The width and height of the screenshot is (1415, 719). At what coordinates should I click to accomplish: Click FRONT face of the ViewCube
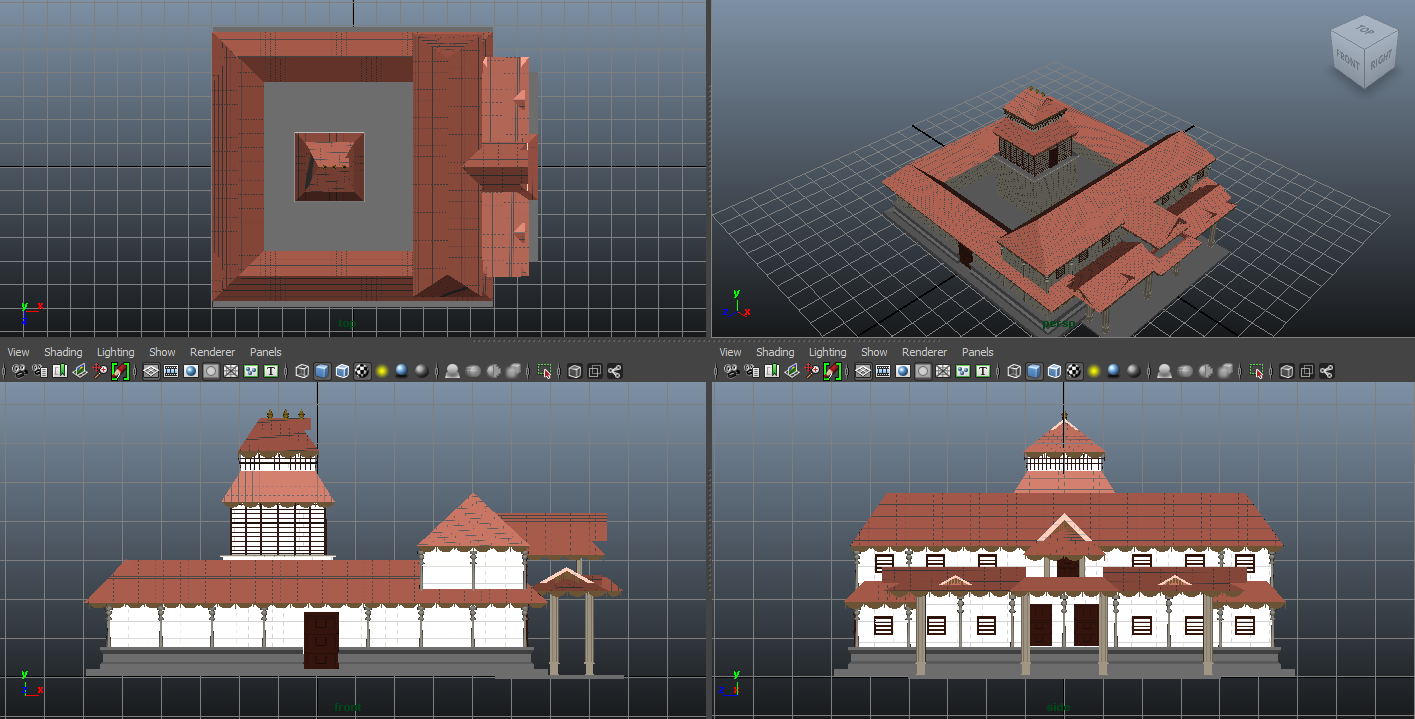coord(1347,61)
